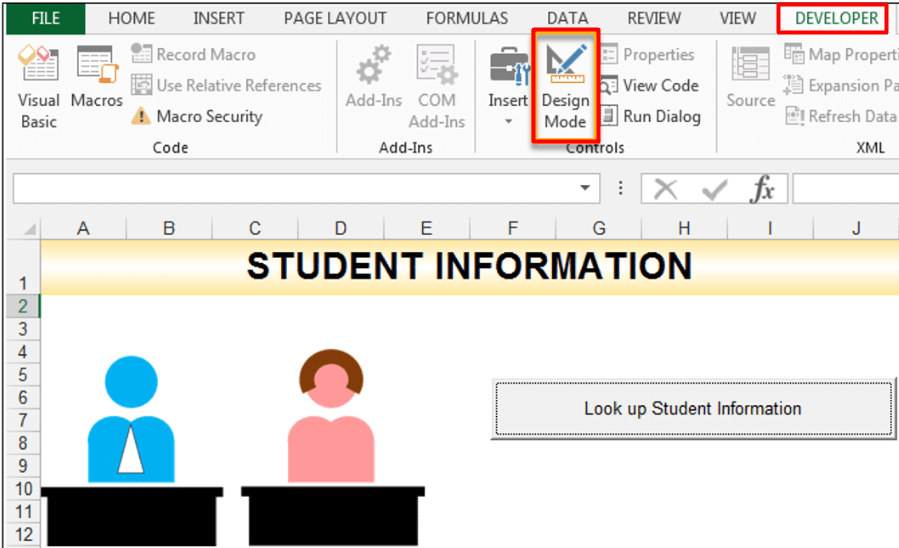Click the Insert Function fx icon
Viewport: 899px width, 548px height.
point(763,189)
